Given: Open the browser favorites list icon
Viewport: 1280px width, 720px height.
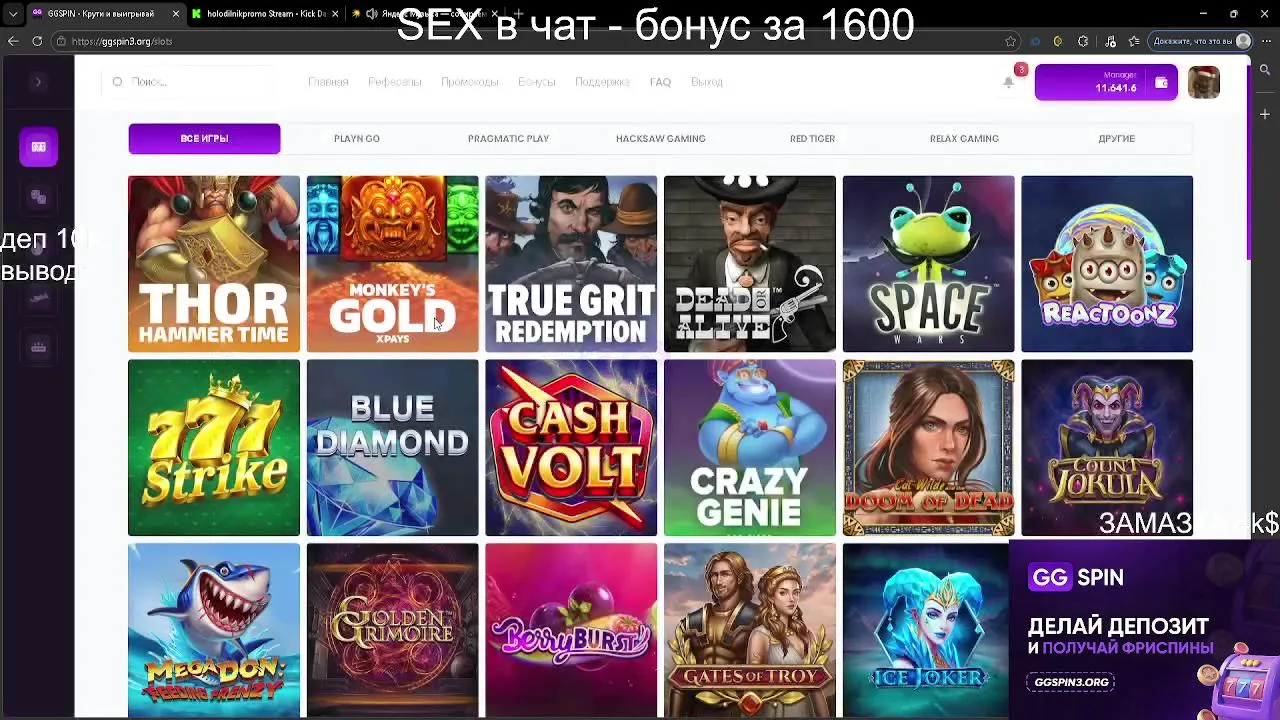Looking at the screenshot, I should 1134,41.
